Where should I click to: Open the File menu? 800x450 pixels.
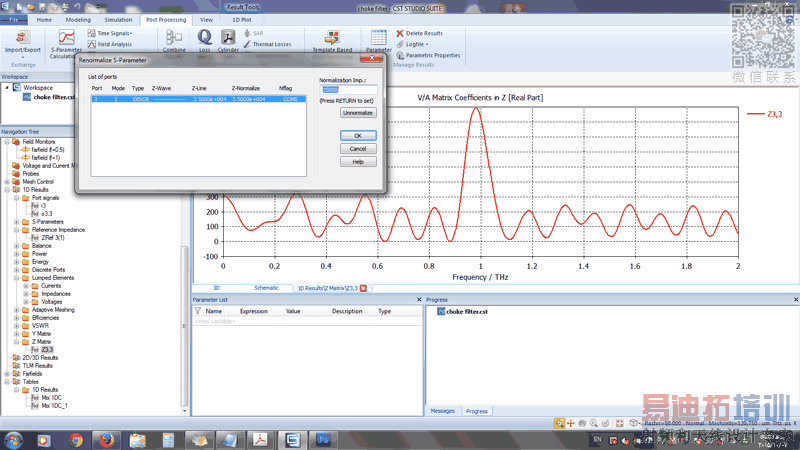pyautogui.click(x=14, y=20)
